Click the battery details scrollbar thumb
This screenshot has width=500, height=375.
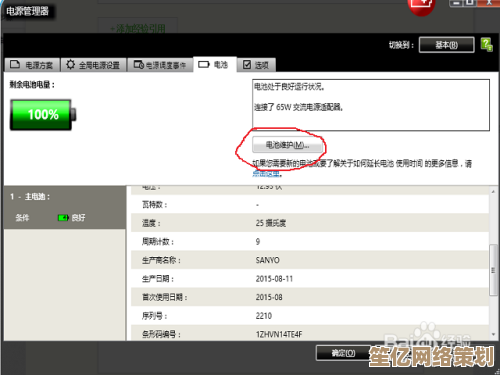(x=493, y=270)
